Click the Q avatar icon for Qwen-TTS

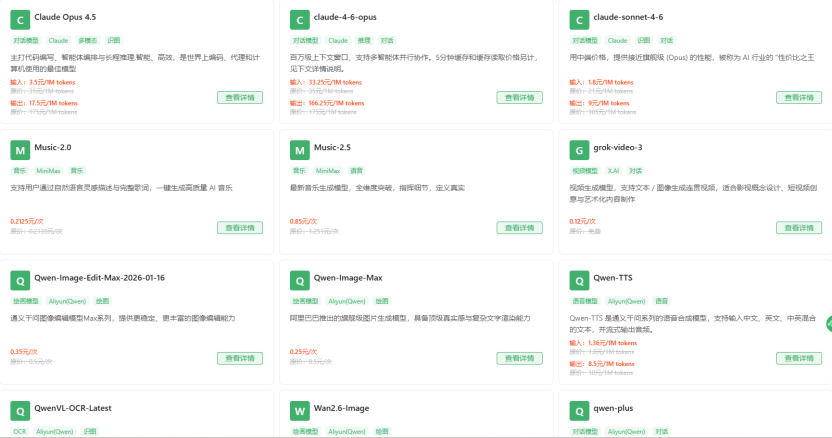coord(579,280)
